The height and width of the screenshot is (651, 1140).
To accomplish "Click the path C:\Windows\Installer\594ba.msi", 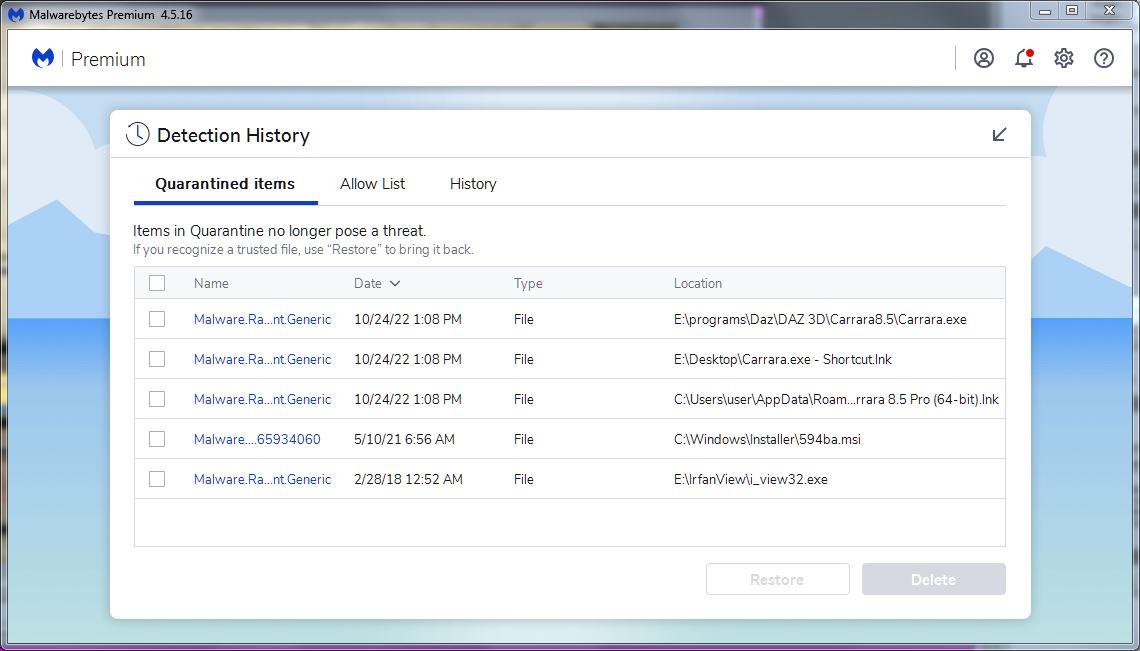I will [x=767, y=439].
